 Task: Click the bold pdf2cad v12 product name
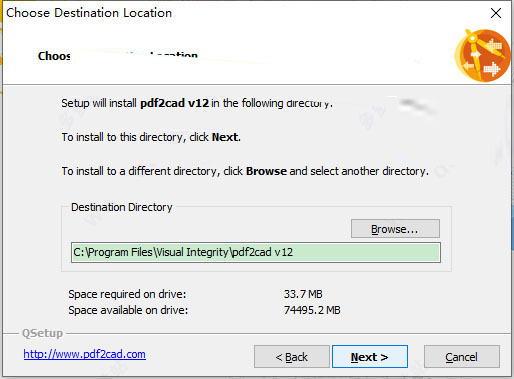point(174,103)
